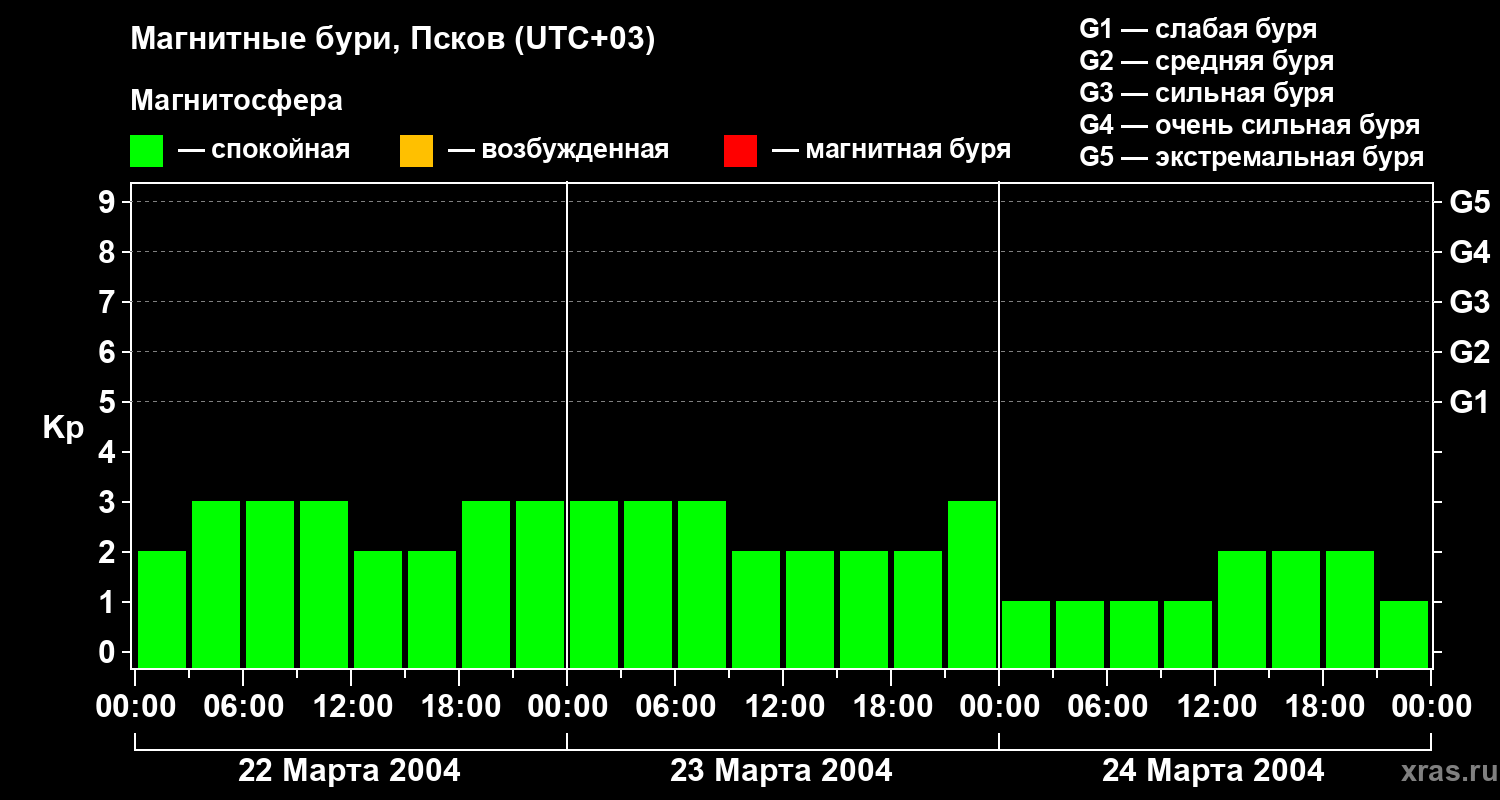Click the '24 Марта 2004' date label
Screen dimensions: 1500x800
[1213, 771]
